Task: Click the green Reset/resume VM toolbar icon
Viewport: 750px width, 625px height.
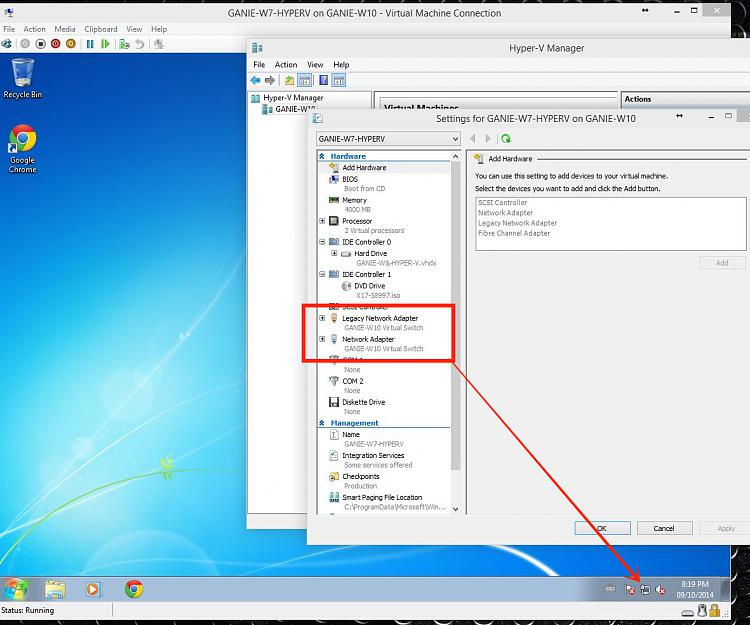Action: tap(105, 44)
